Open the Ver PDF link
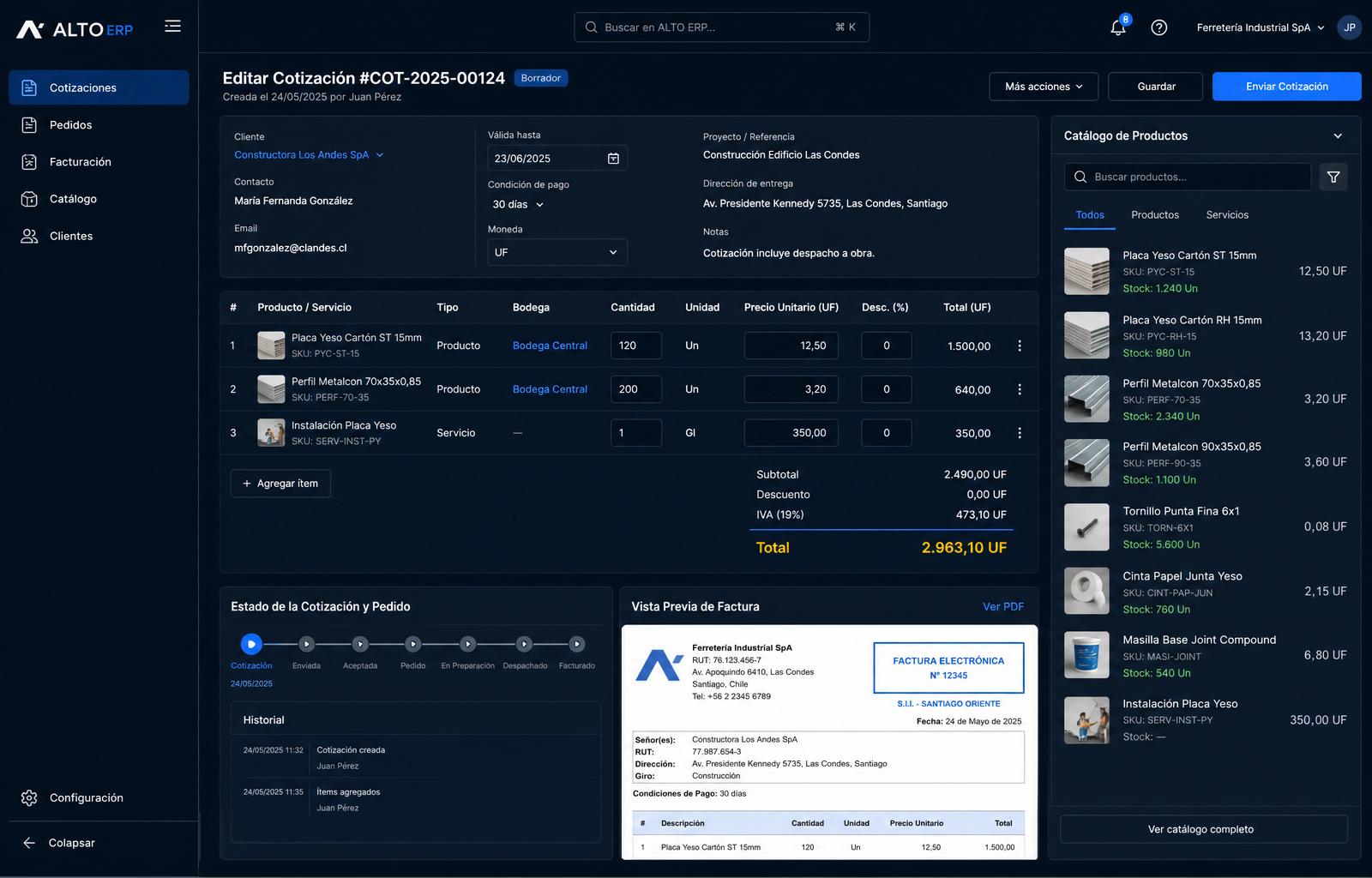The image size is (1372, 878). click(x=1003, y=606)
